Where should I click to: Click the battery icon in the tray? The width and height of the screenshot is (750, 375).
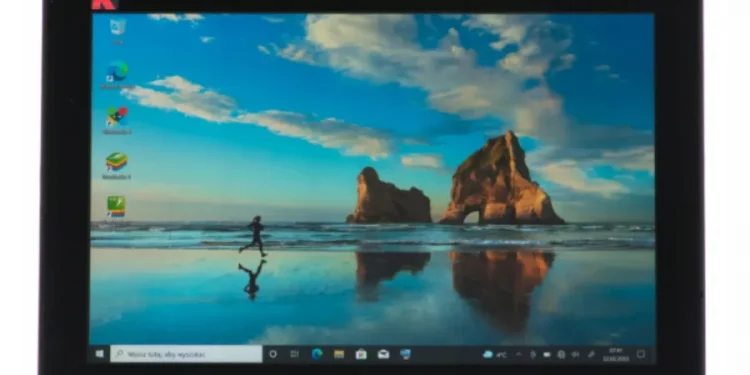tap(546, 354)
